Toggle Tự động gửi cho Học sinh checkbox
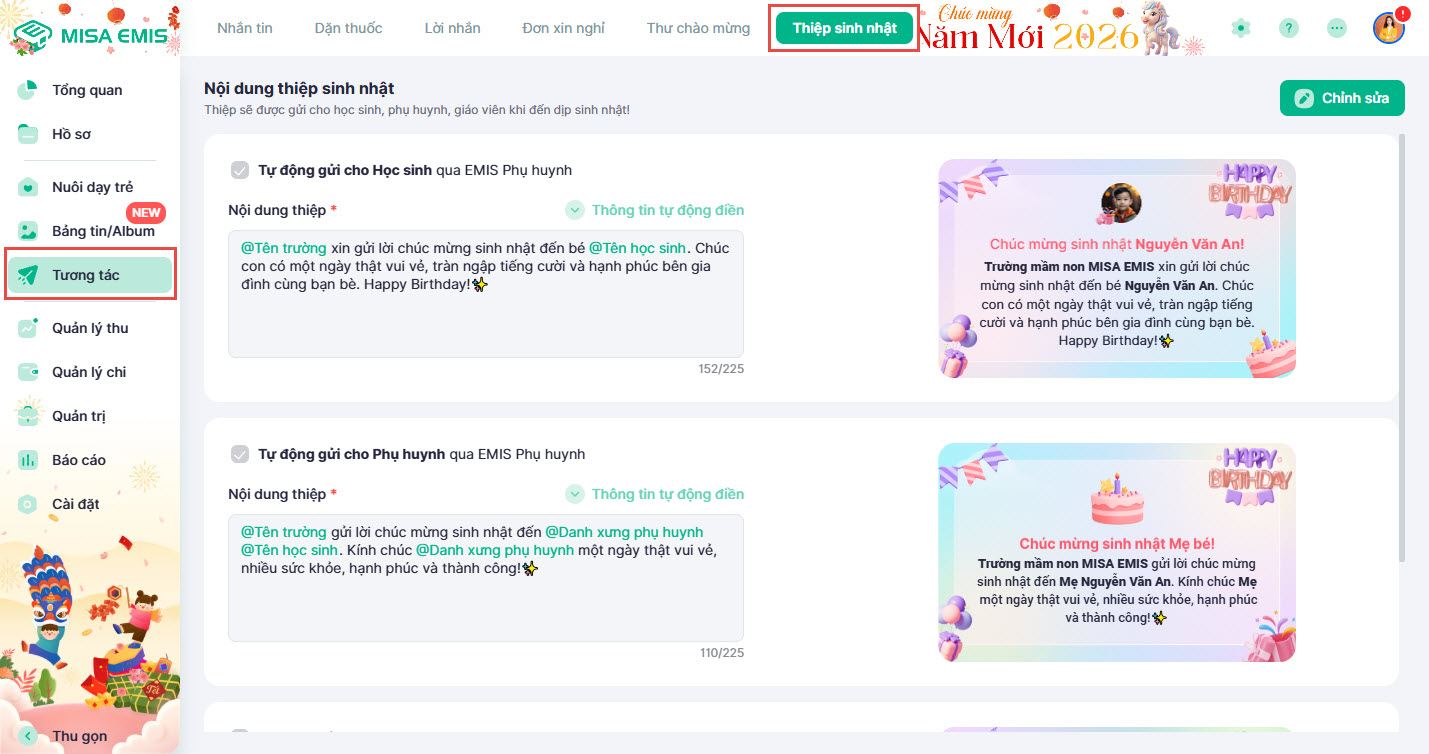 pos(240,170)
